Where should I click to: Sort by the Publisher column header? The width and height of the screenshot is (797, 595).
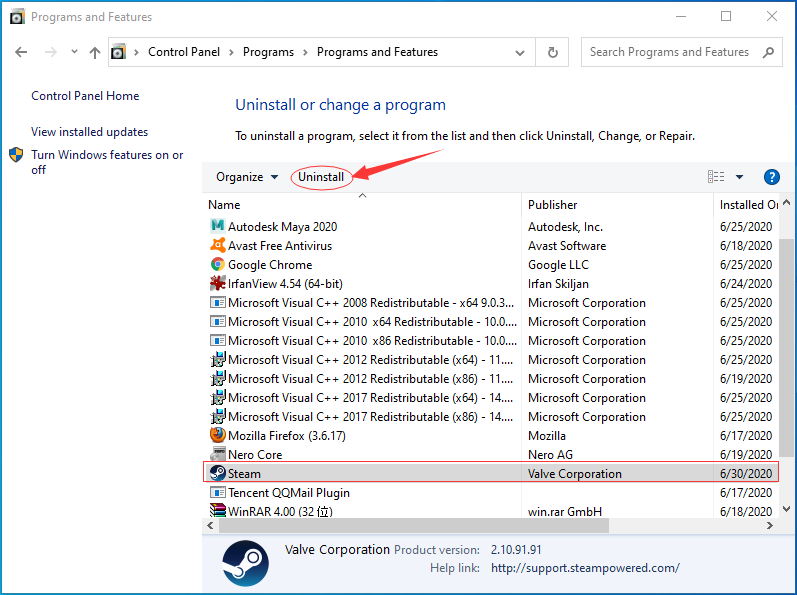click(617, 205)
